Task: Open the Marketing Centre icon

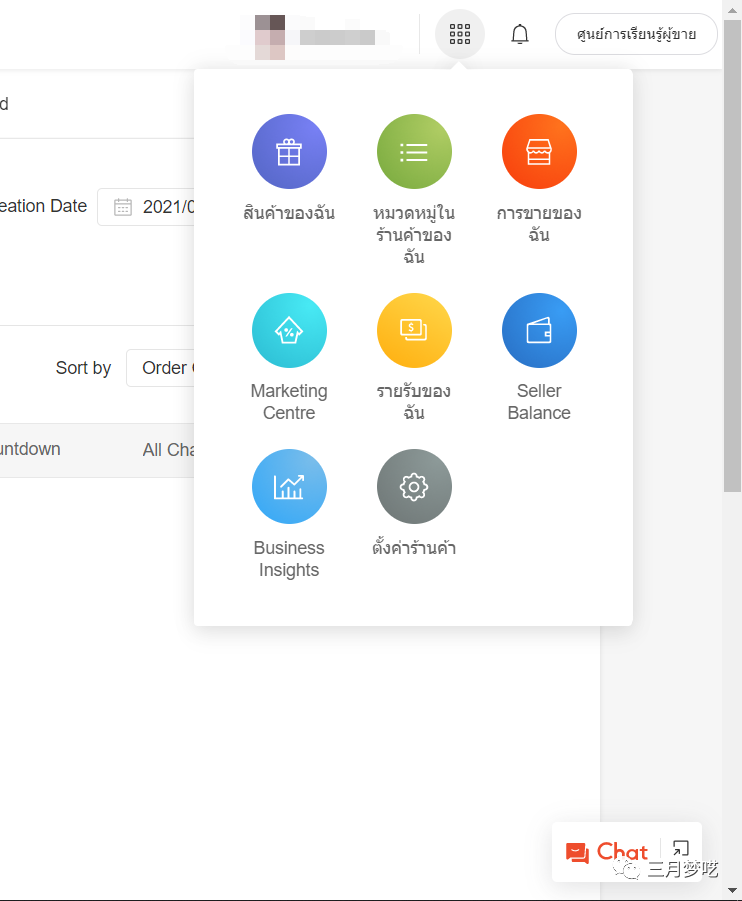Action: click(289, 331)
